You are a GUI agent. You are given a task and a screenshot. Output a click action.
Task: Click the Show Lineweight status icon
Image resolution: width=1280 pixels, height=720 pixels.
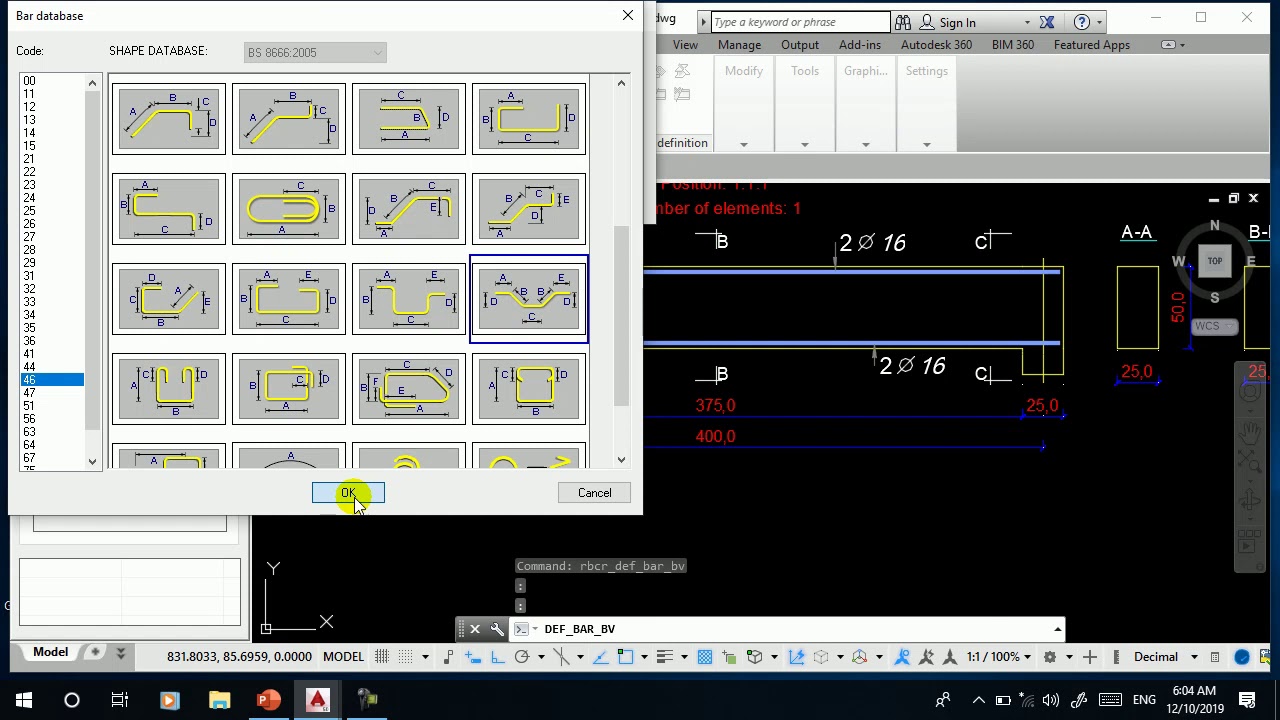(663, 657)
